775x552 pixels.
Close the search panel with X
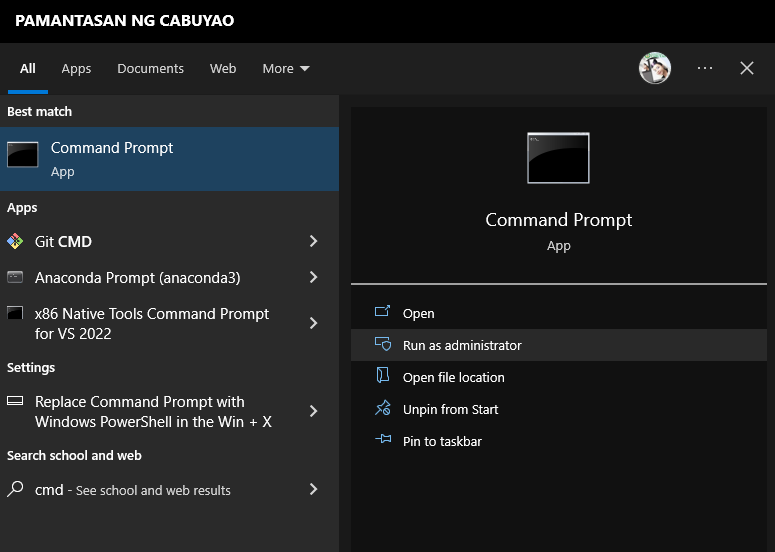(747, 68)
